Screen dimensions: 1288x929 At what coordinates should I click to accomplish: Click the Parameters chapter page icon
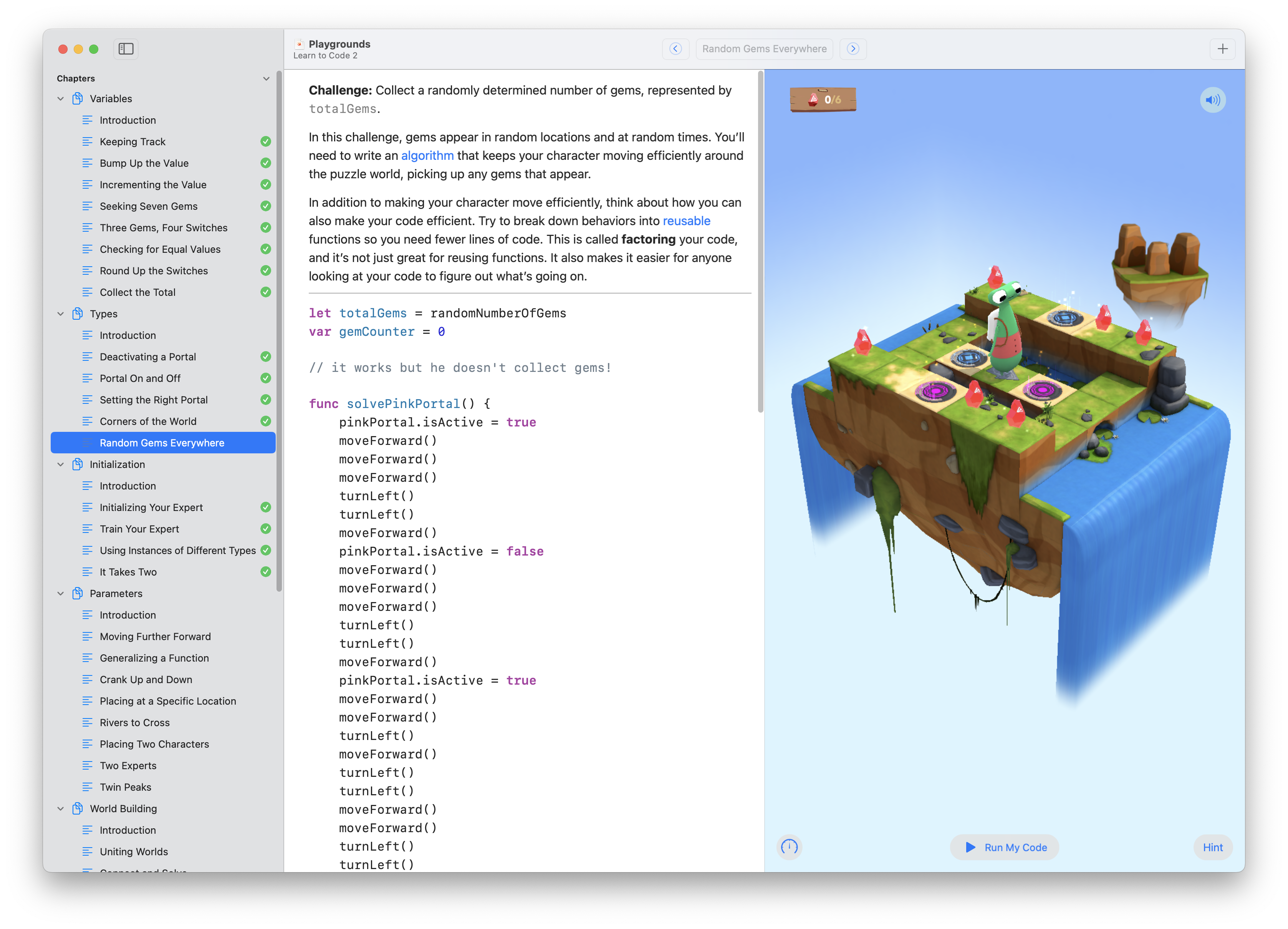click(x=78, y=593)
